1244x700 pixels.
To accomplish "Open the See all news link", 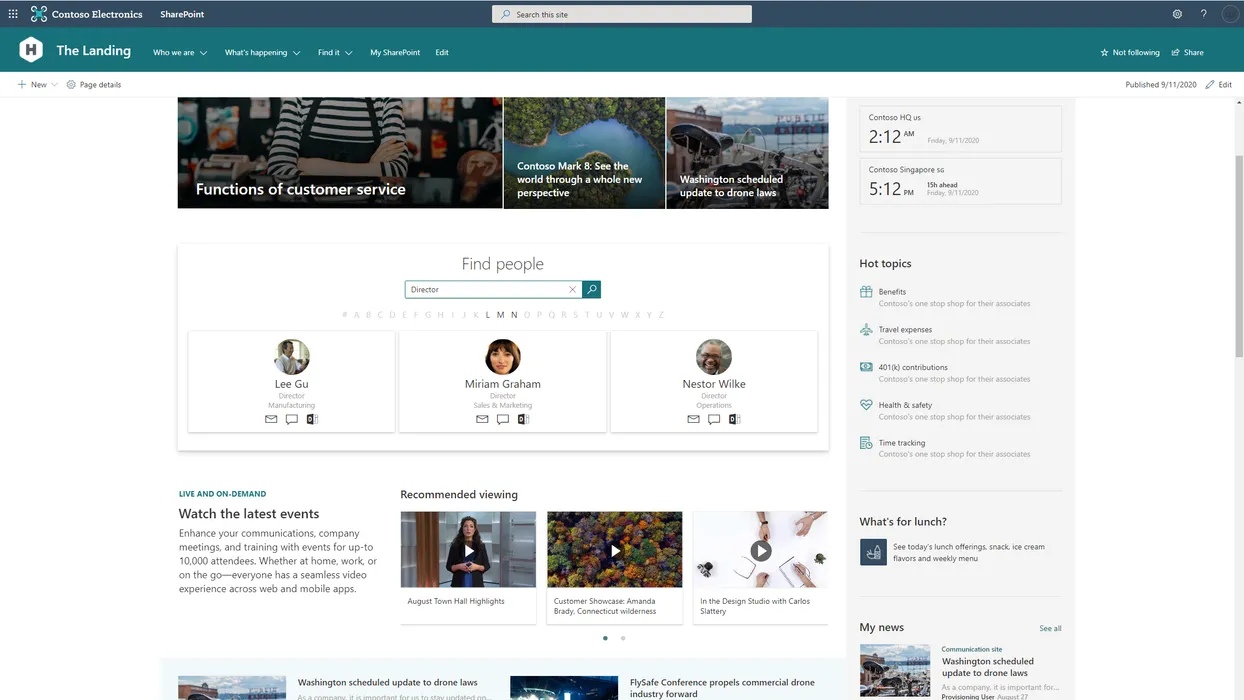I will click(1050, 628).
